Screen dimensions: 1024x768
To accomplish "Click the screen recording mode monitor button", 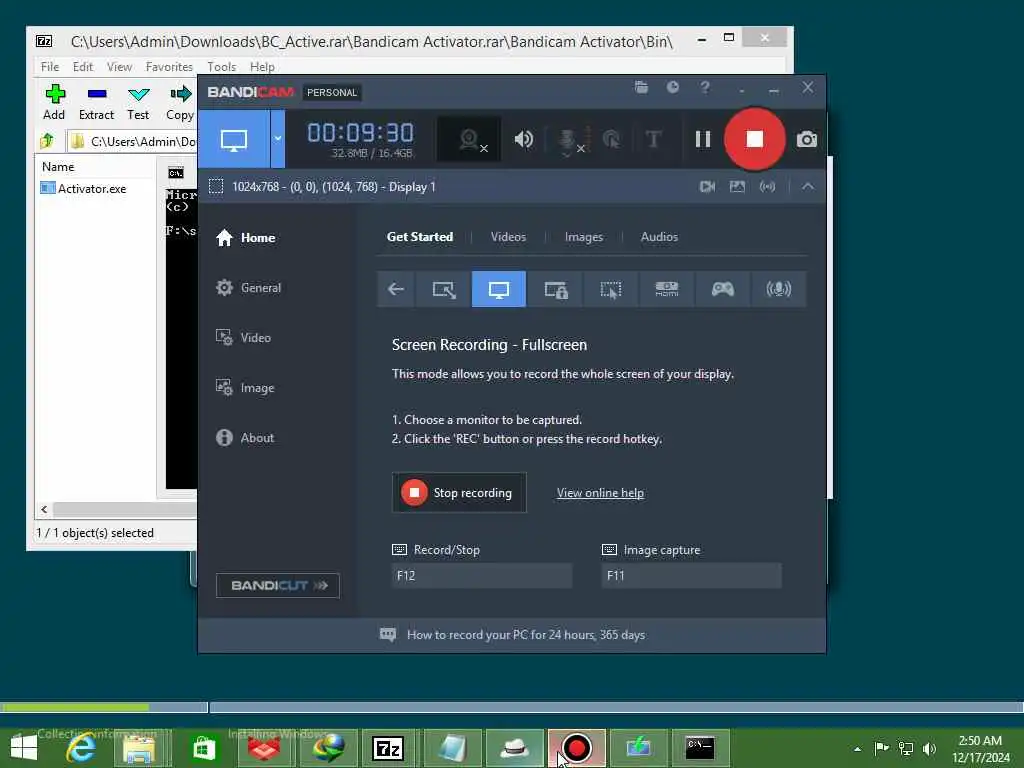I will click(234, 138).
